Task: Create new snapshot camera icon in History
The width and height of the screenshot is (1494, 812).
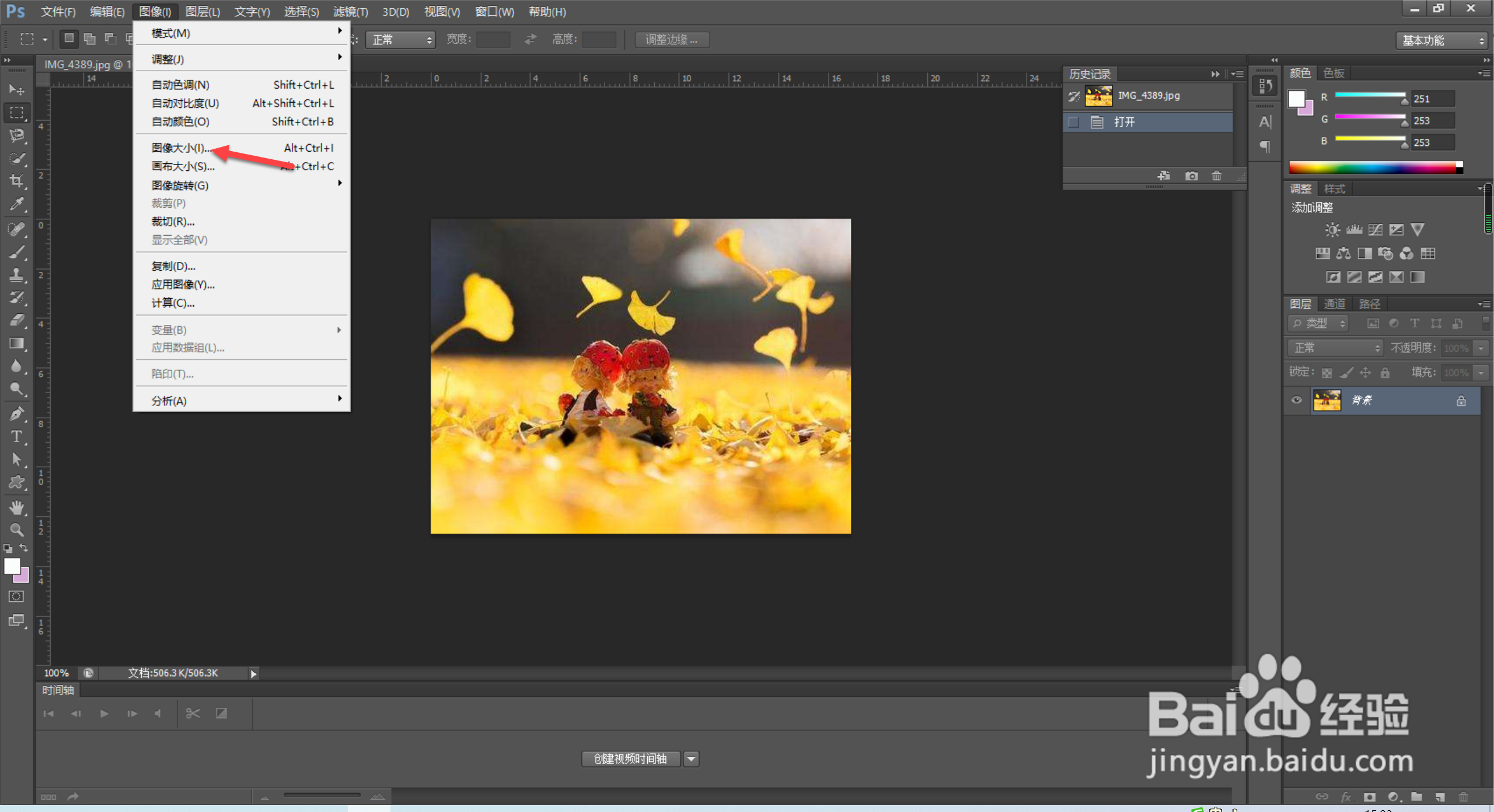Action: pos(1191,176)
